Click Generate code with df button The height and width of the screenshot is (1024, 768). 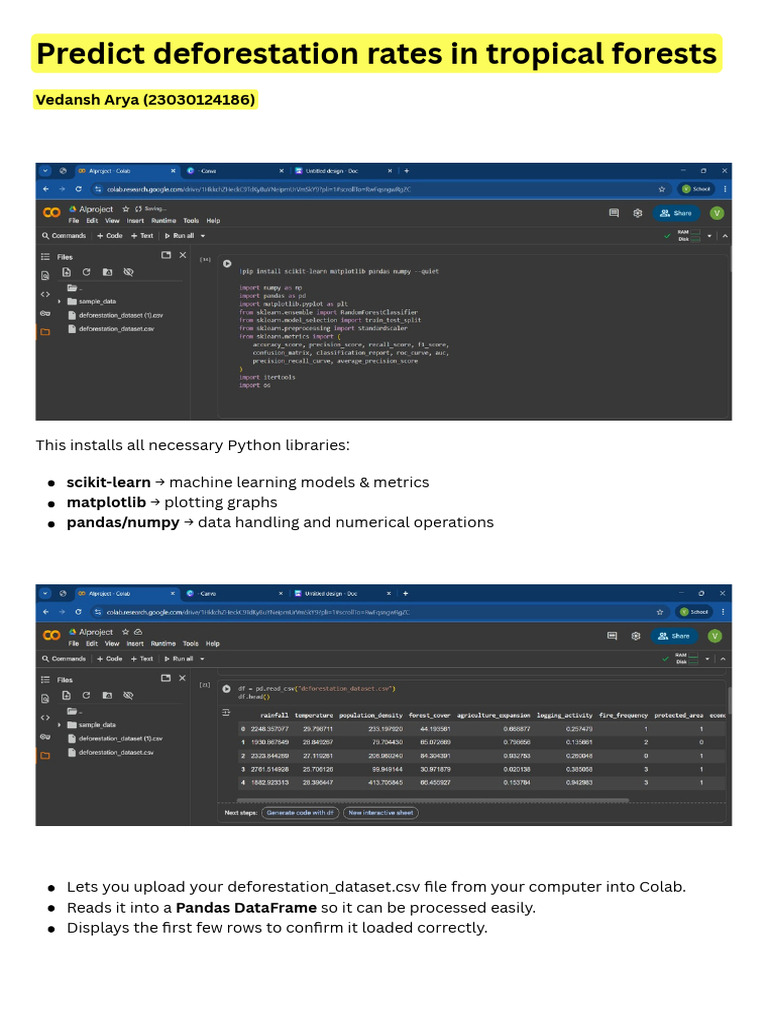300,813
